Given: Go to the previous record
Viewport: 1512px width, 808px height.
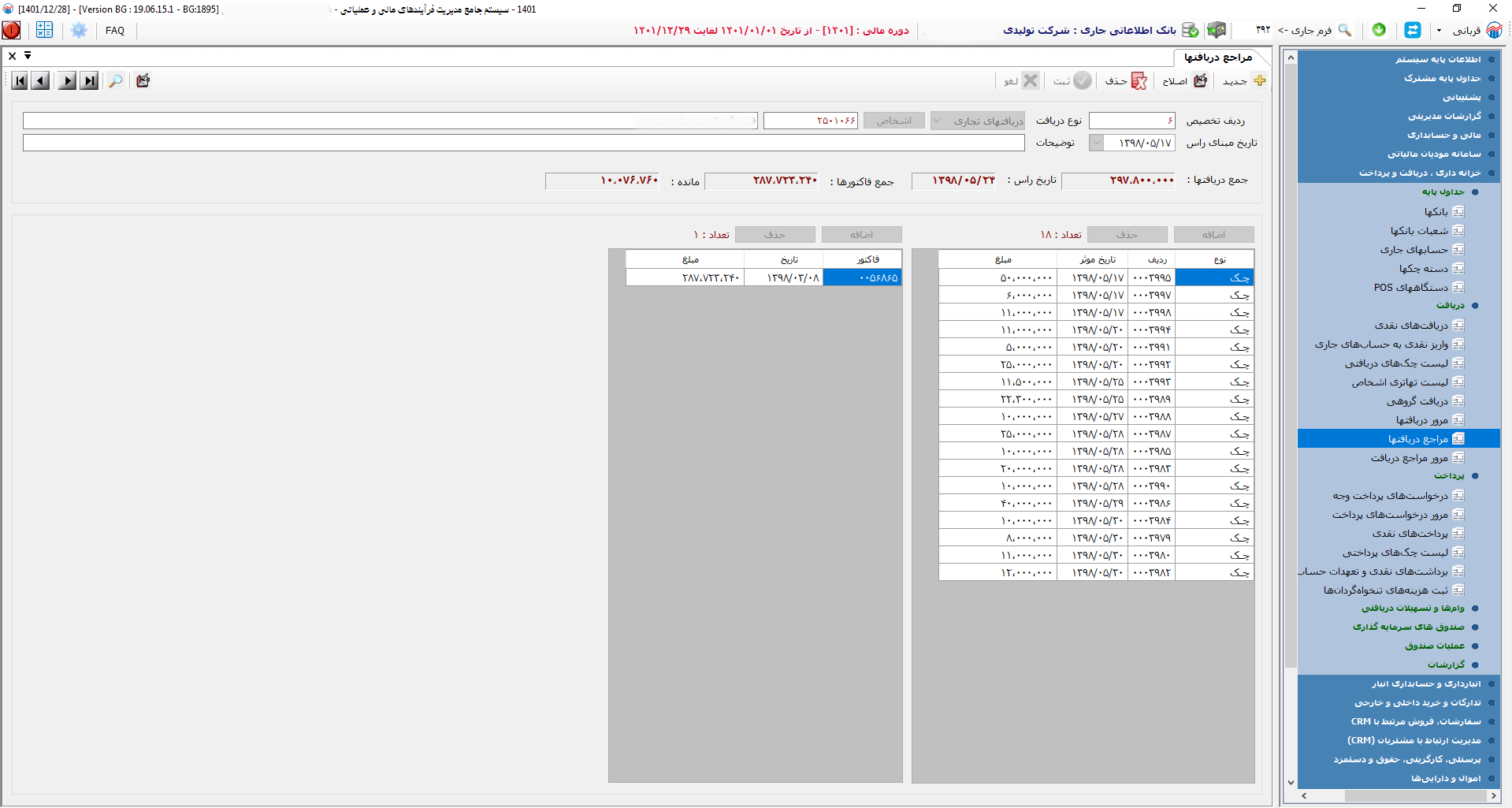Looking at the screenshot, I should (41, 80).
